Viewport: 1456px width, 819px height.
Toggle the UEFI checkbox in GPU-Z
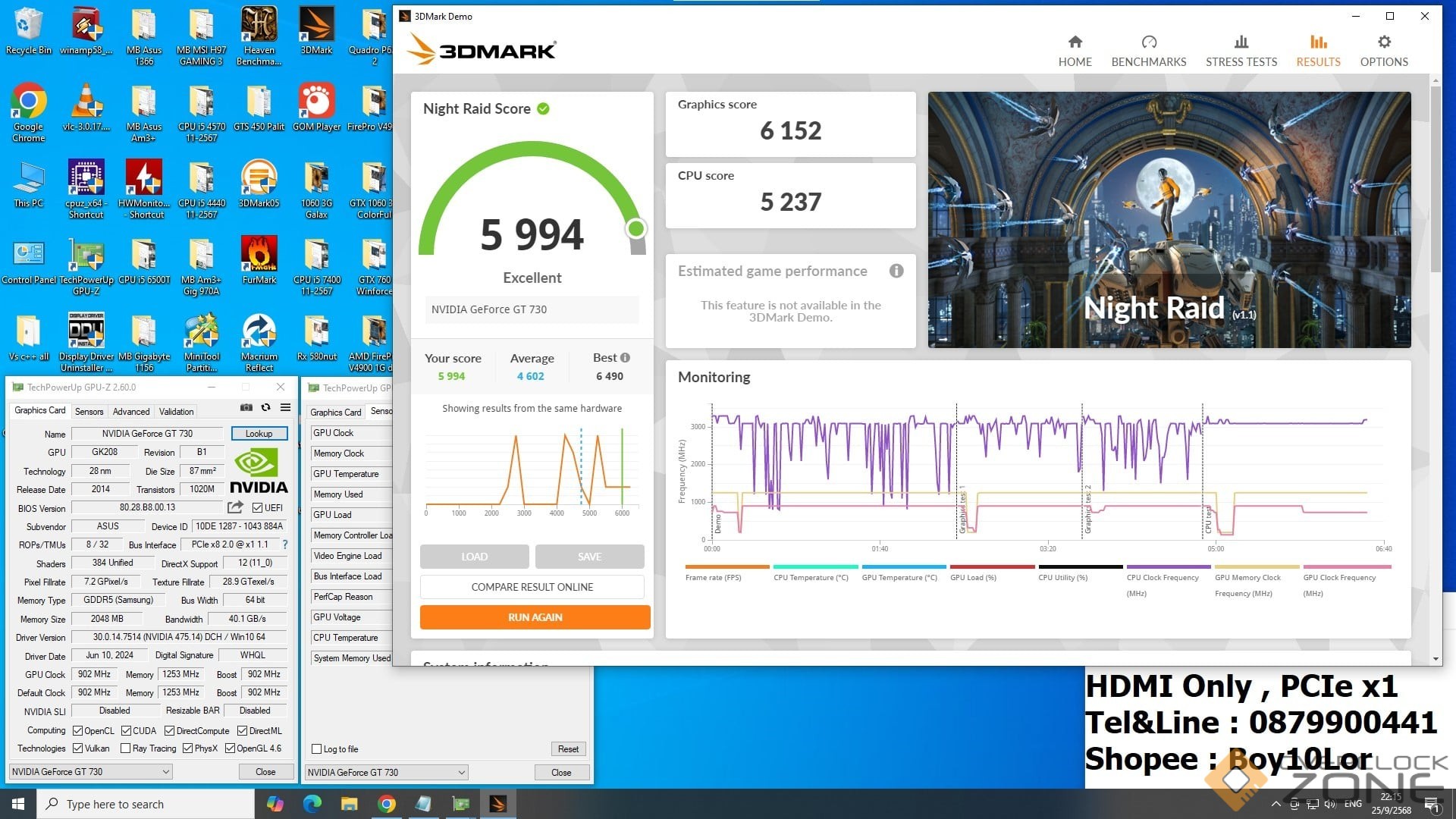[258, 508]
